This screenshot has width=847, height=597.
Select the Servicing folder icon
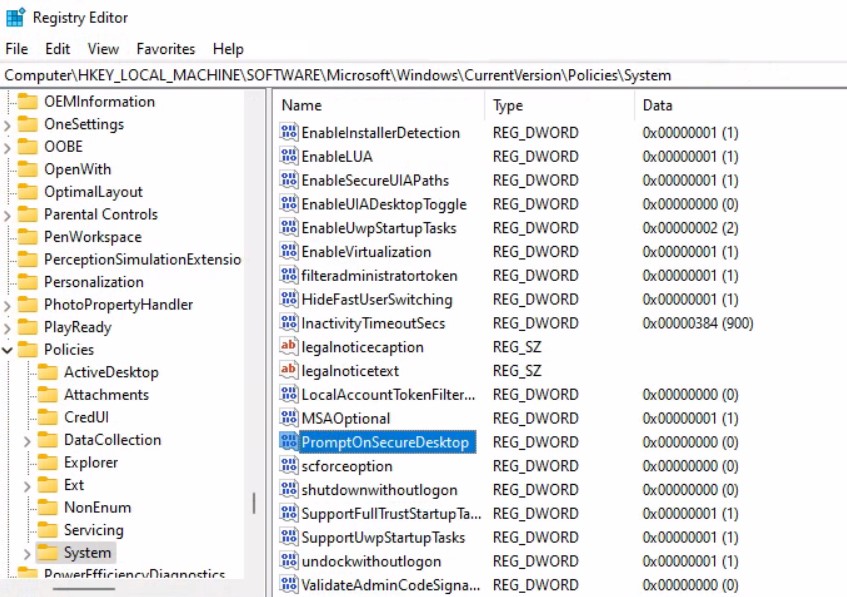[48, 530]
